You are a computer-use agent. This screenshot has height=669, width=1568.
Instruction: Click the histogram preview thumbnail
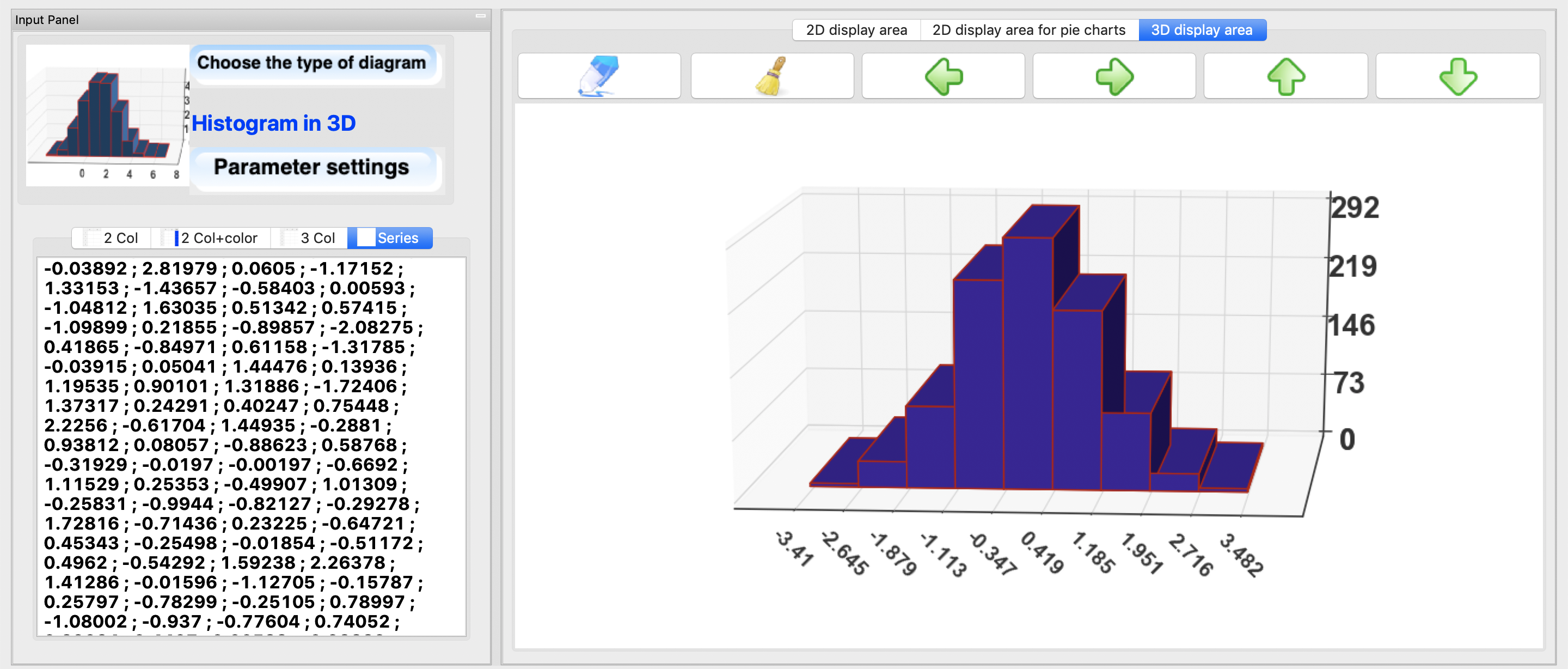(x=108, y=115)
